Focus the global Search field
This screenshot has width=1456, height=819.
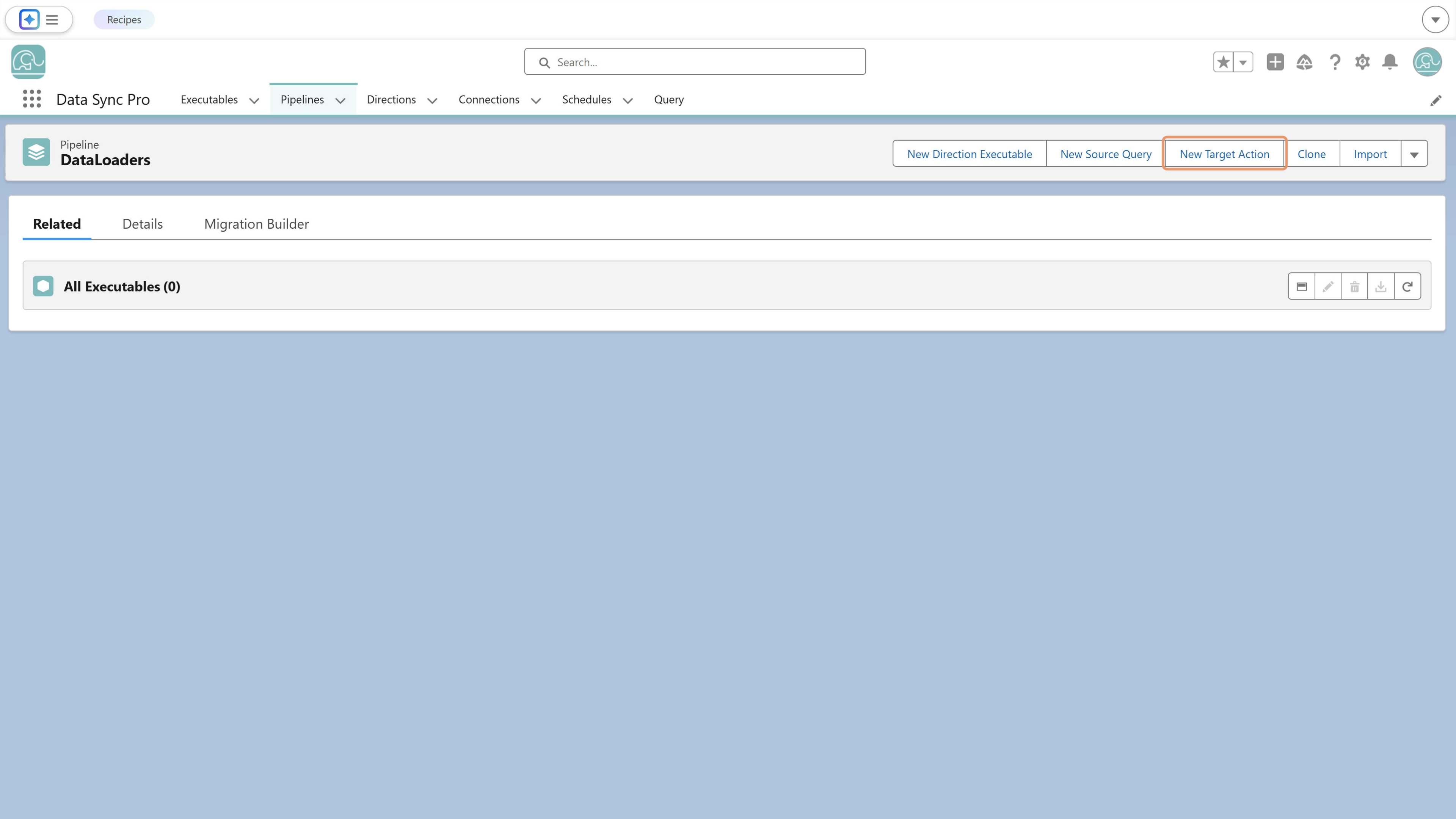click(695, 61)
